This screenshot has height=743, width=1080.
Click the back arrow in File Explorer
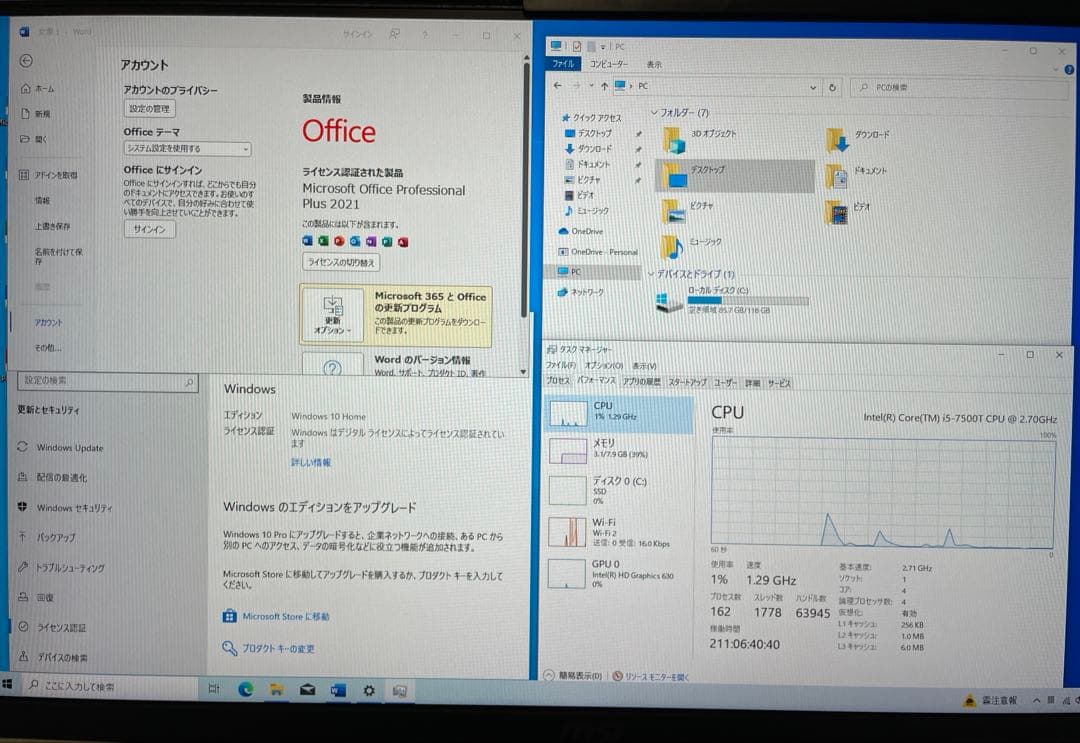point(557,86)
